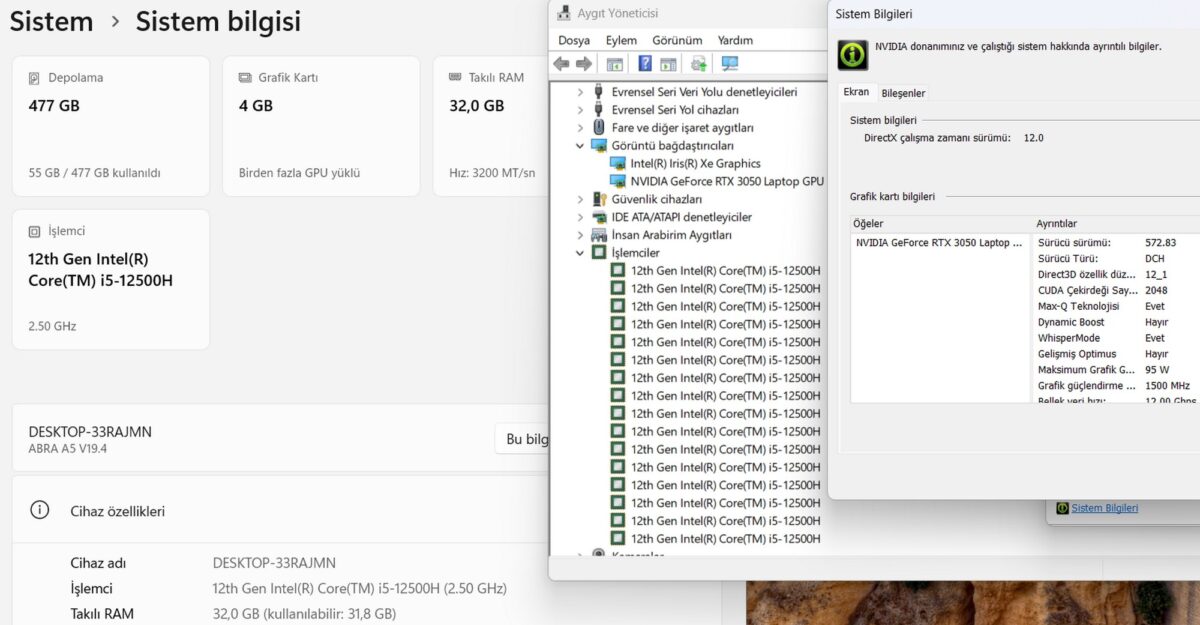
Task: Click the blue question mark Help toolbar icon
Action: click(645, 64)
